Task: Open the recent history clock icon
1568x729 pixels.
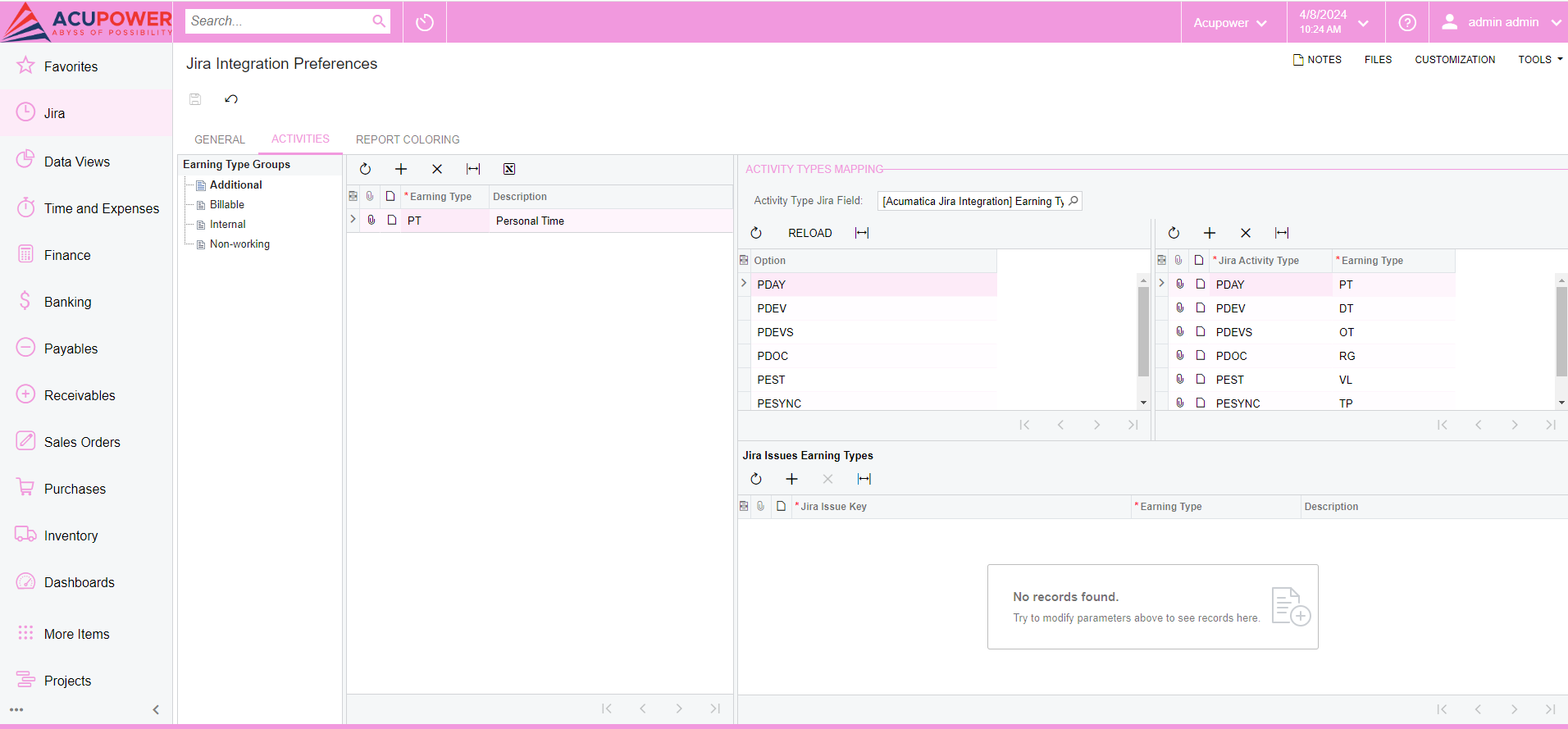Action: pyautogui.click(x=425, y=22)
